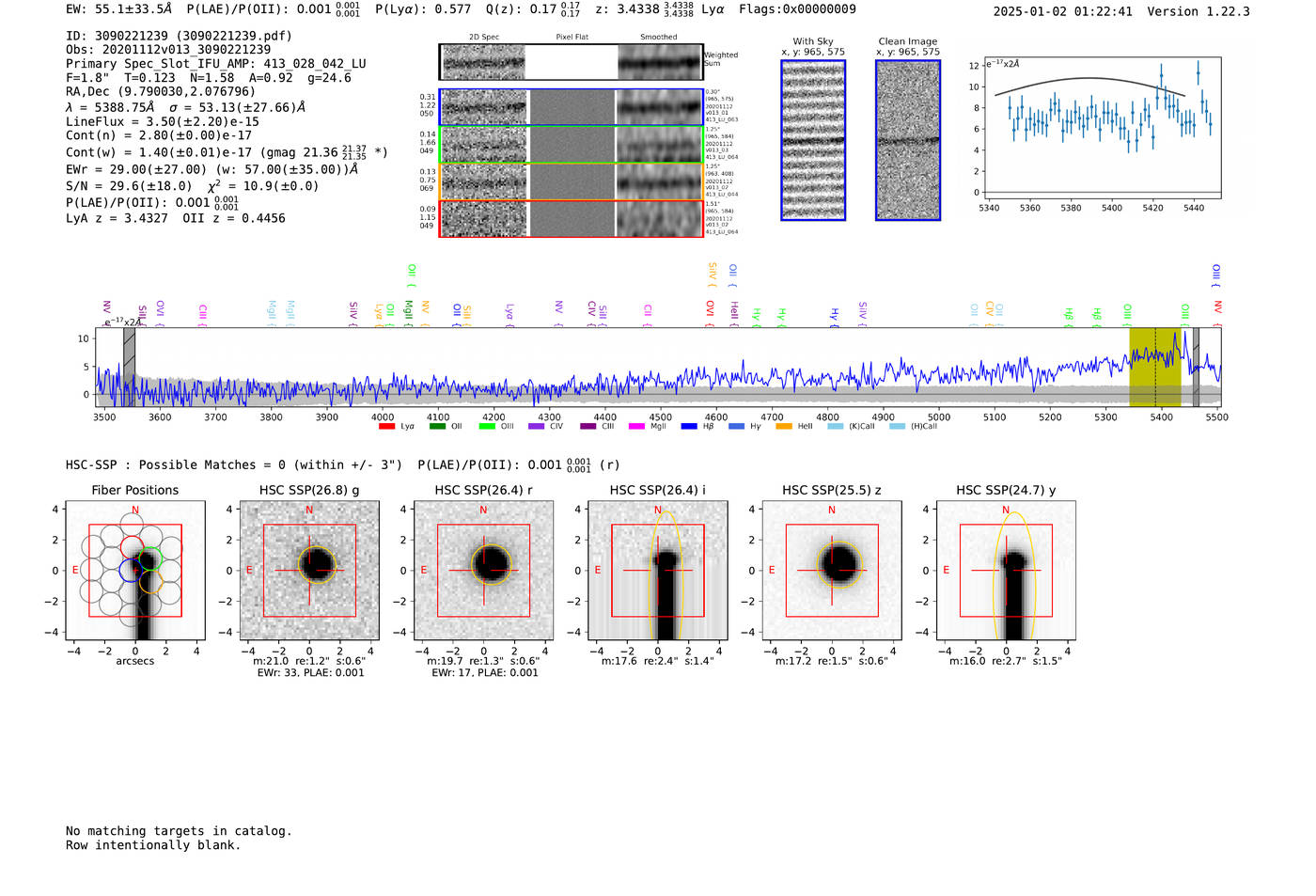Click the OII dark green legend swatch
This screenshot has height=896, width=1316.
[437, 426]
